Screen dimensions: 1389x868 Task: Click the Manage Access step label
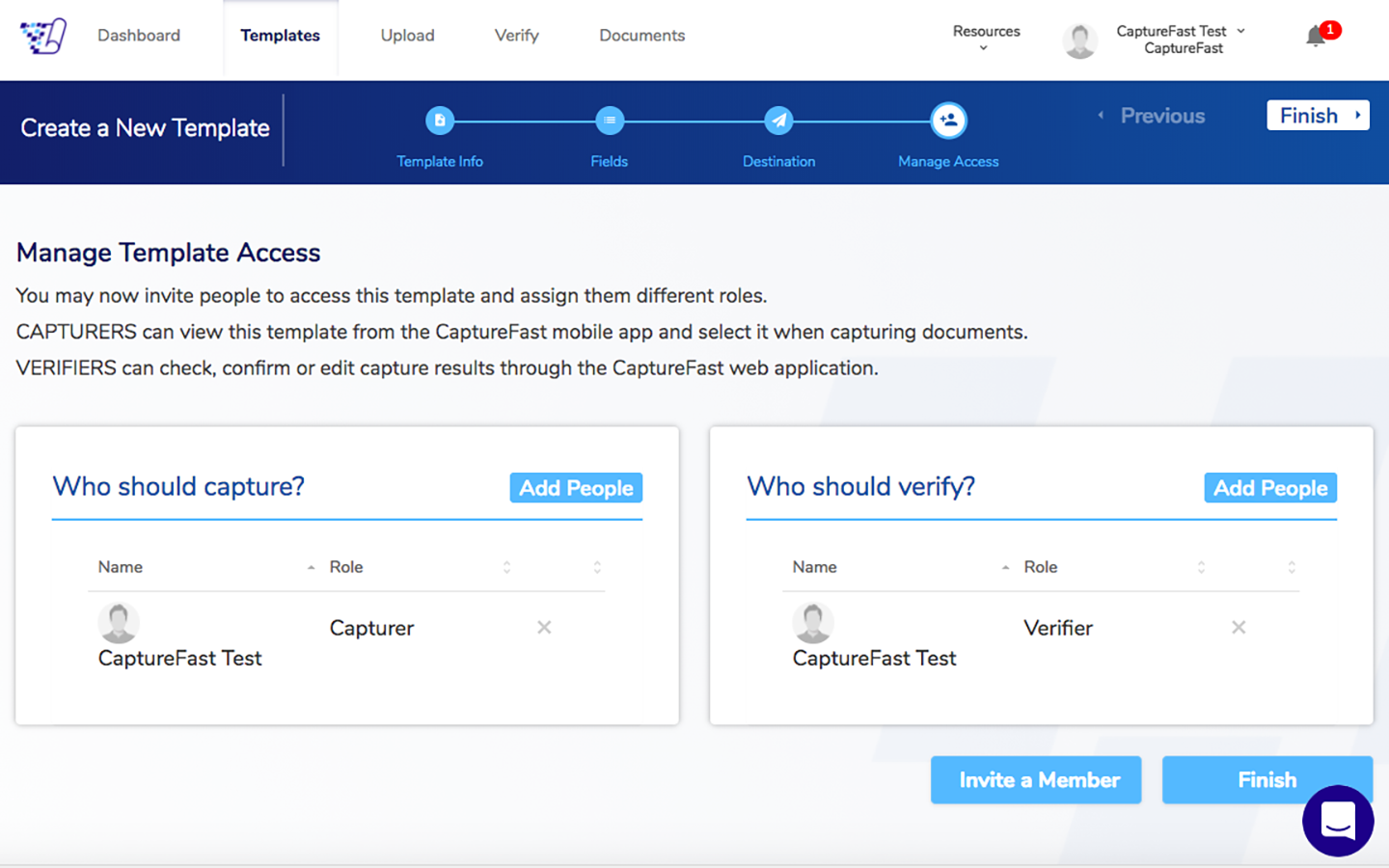[x=949, y=162]
